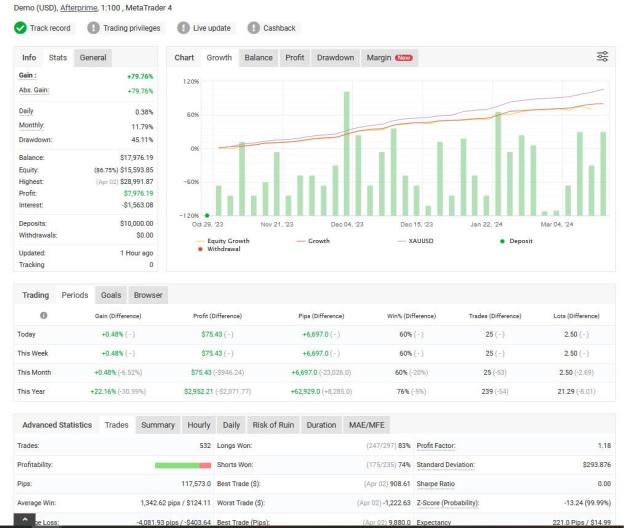Click the Monthly value 11.79%

tap(142, 127)
